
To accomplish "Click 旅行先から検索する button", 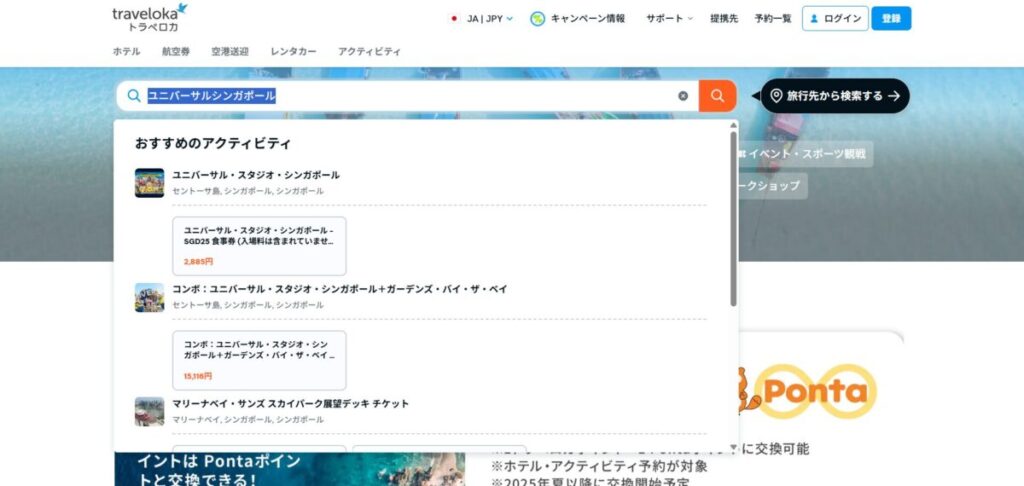I will [x=835, y=96].
